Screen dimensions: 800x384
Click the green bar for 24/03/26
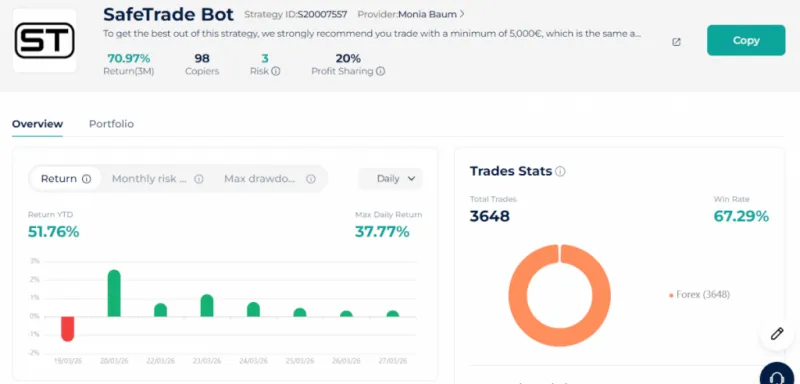tap(254, 310)
